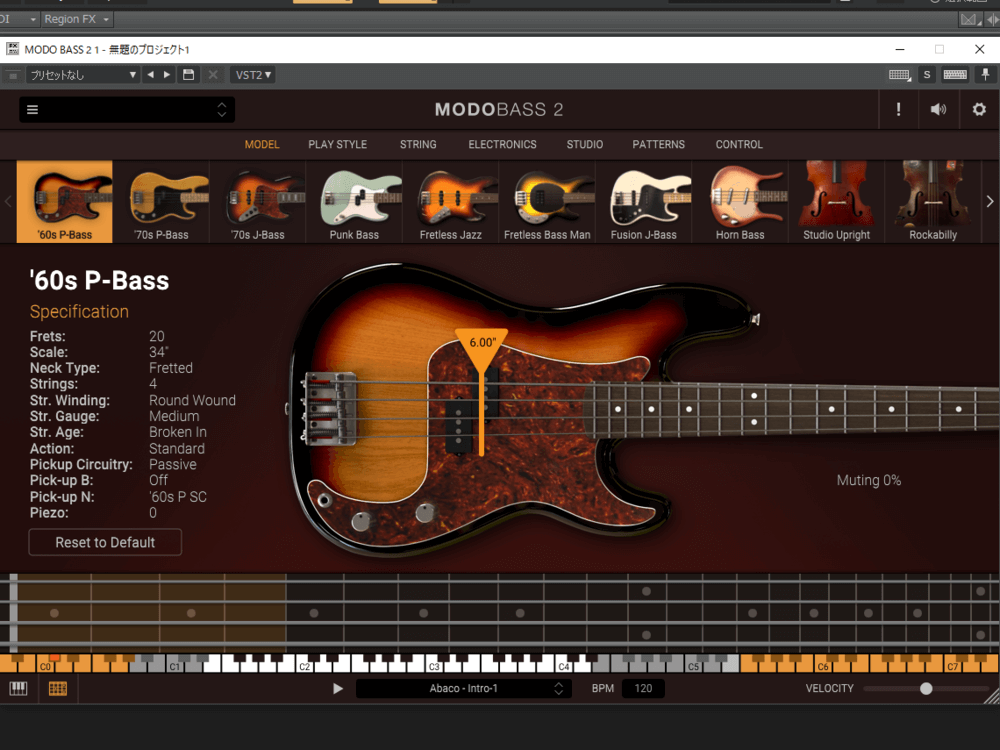Image resolution: width=1000 pixels, height=750 pixels.
Task: Open the host preset dropdown プリセットなし
Action: 82,75
